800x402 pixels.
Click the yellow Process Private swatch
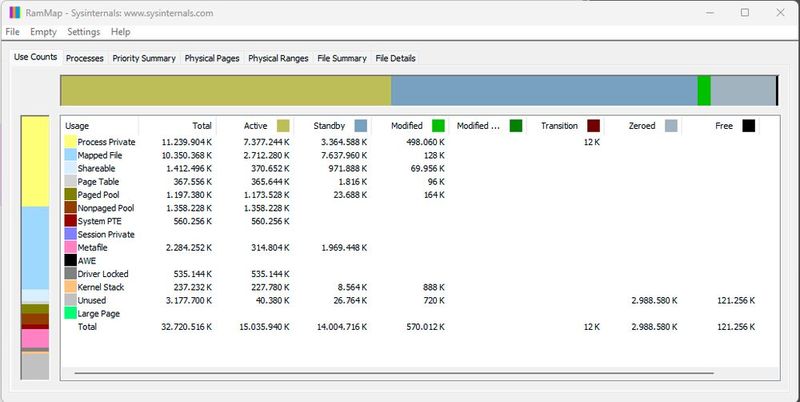coord(70,142)
